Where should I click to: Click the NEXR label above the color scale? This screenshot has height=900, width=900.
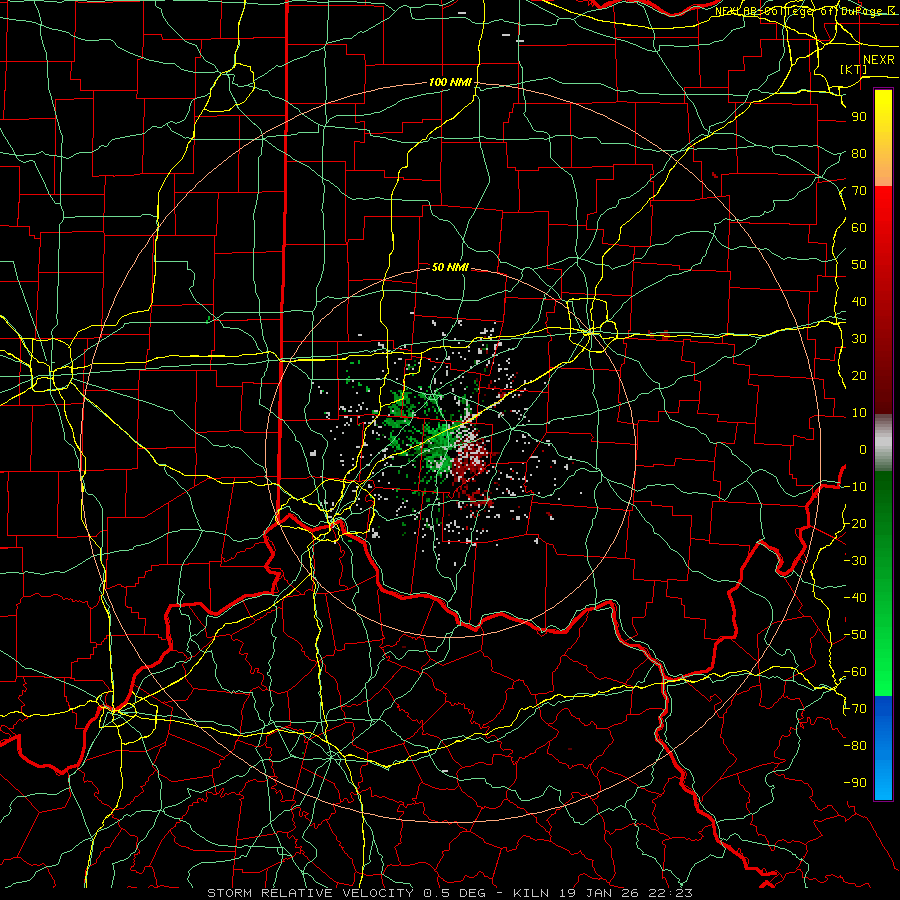(x=878, y=60)
